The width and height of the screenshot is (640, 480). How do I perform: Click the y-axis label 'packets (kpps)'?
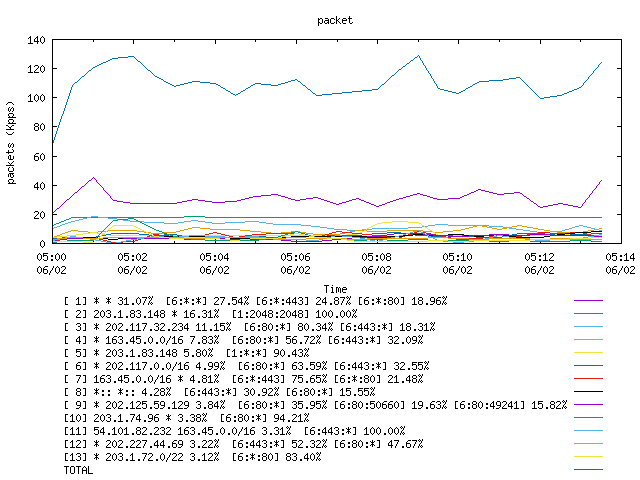pos(11,142)
